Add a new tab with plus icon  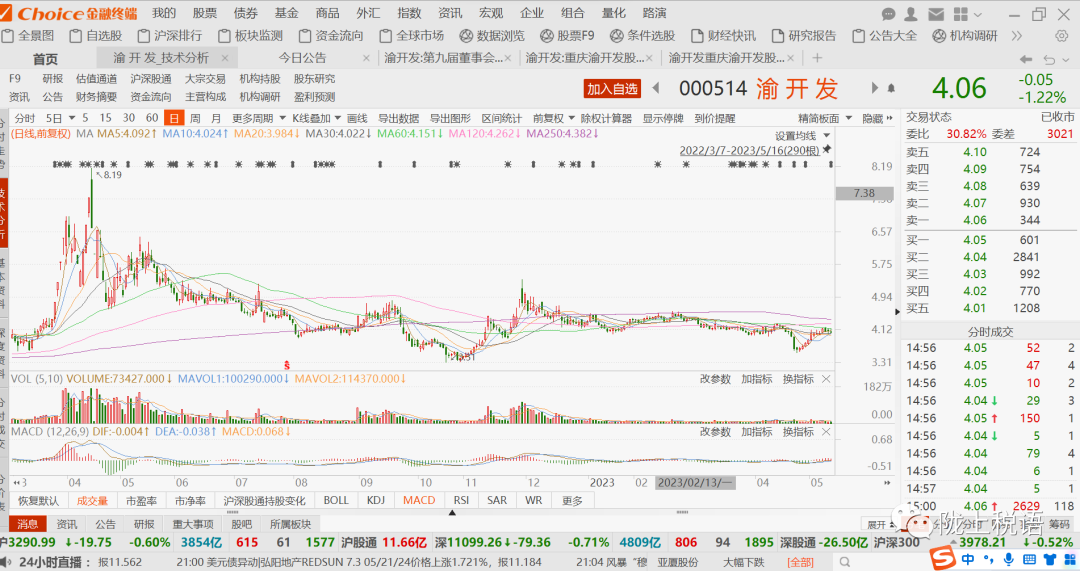tap(817, 59)
